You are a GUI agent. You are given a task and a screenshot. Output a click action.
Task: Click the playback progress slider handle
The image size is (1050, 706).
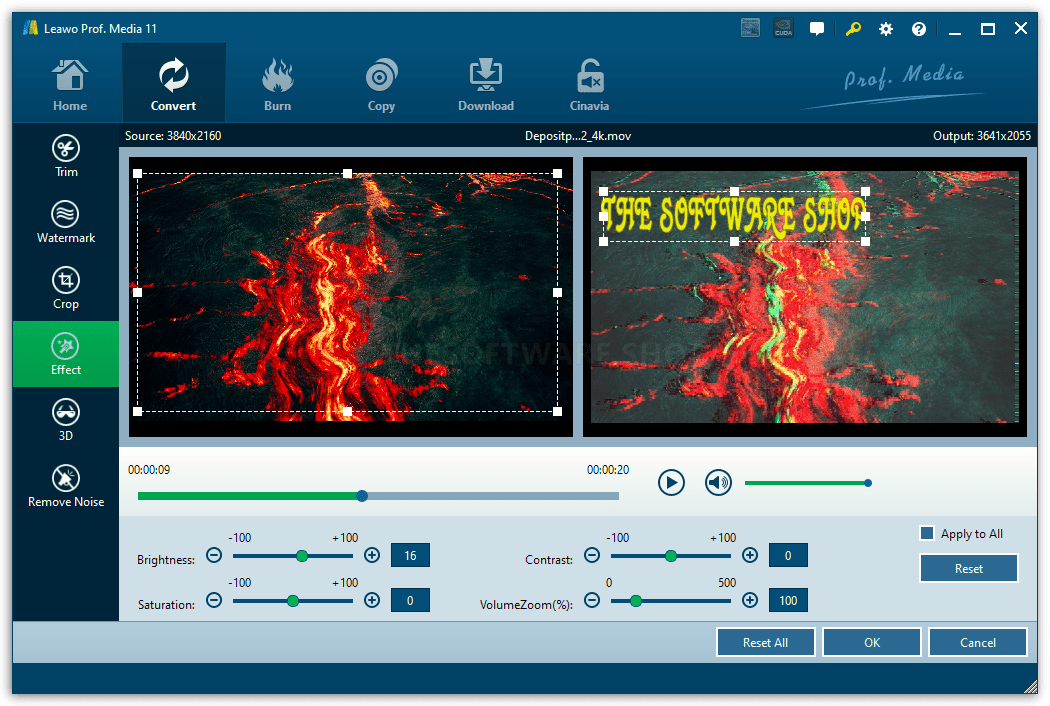[x=362, y=496]
